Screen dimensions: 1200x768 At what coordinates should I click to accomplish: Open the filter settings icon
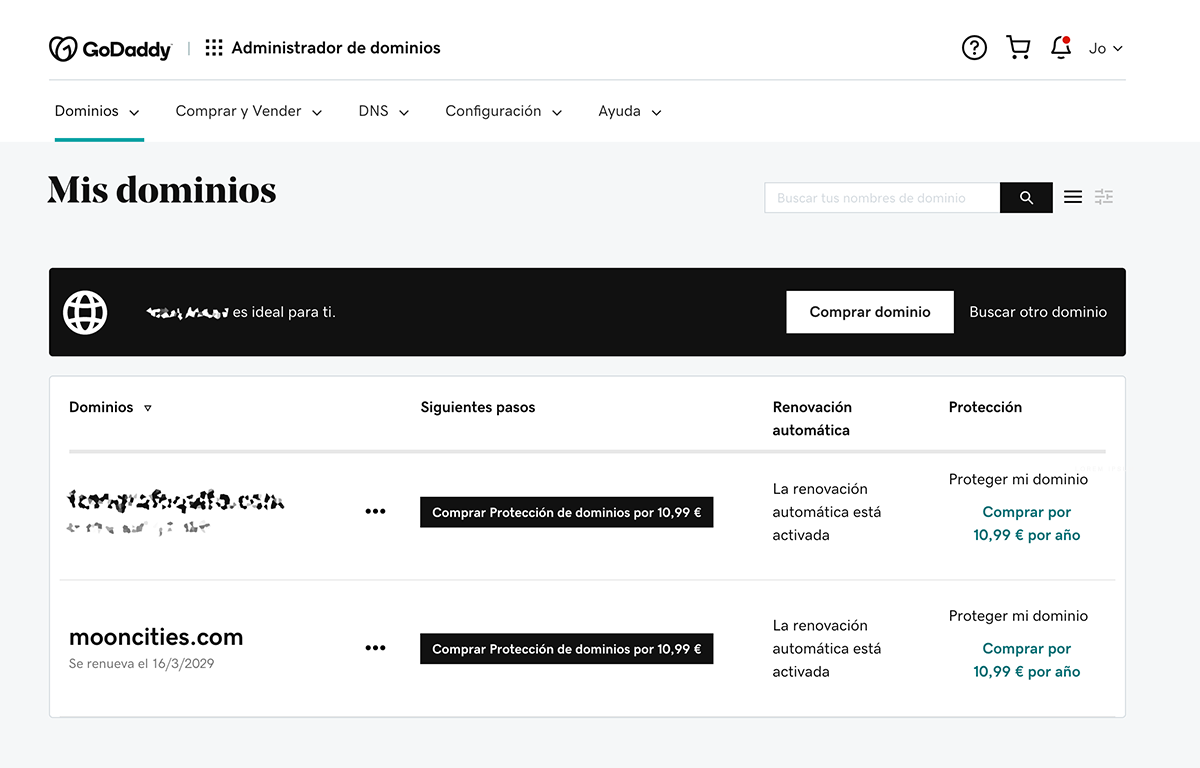click(x=1104, y=197)
